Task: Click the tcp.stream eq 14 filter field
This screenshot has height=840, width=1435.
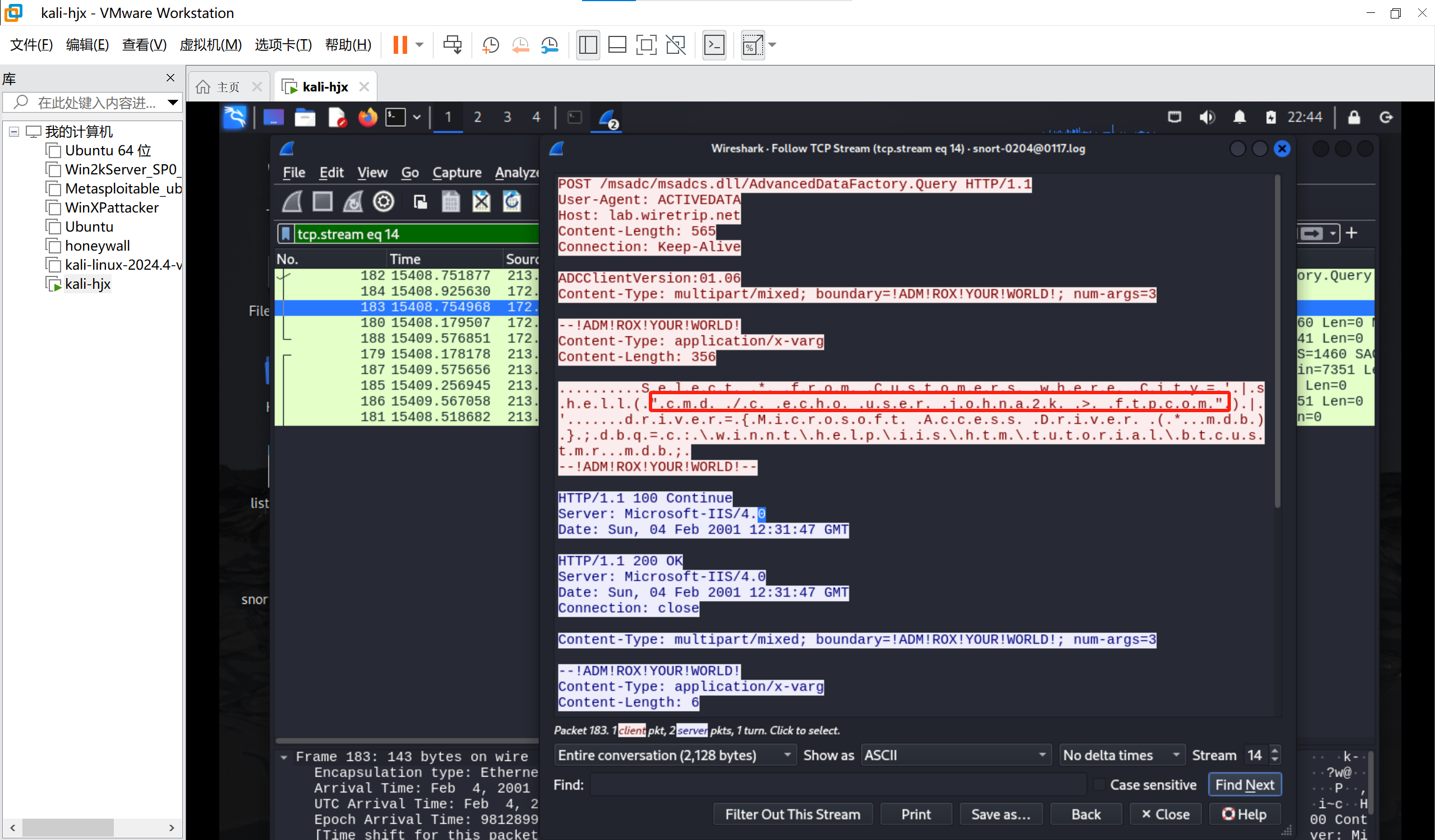Action: (416, 234)
